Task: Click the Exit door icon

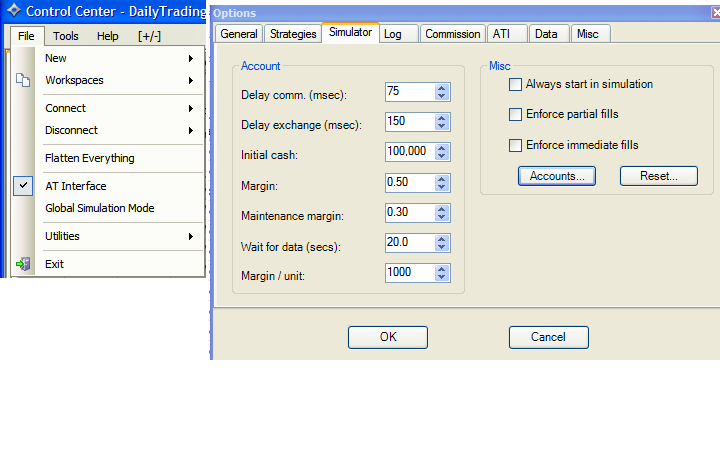Action: (23, 264)
